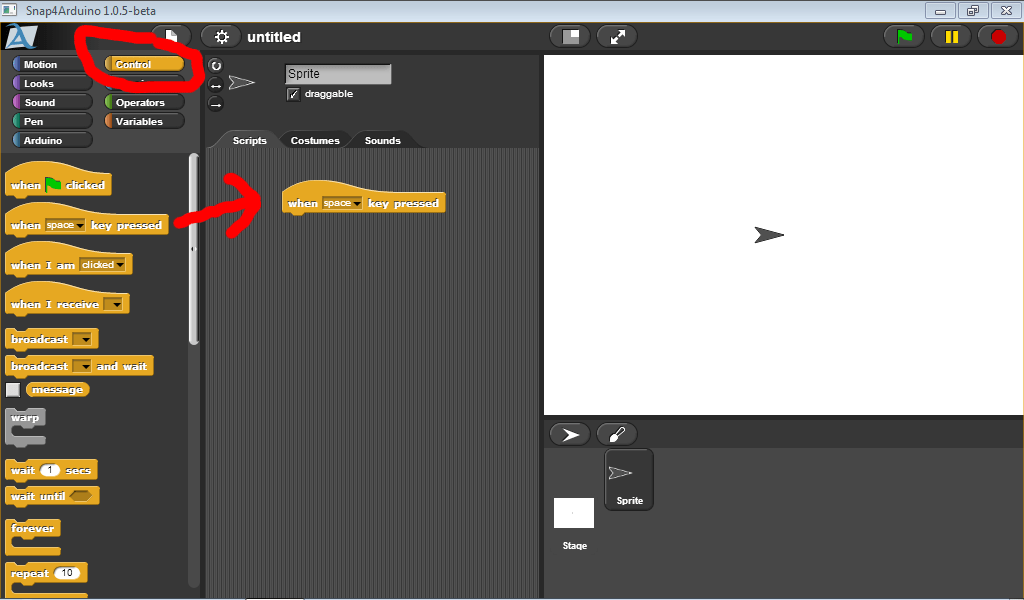Click the sprite preview arrow icon
Screen dimensions: 1024x600
click(x=242, y=82)
